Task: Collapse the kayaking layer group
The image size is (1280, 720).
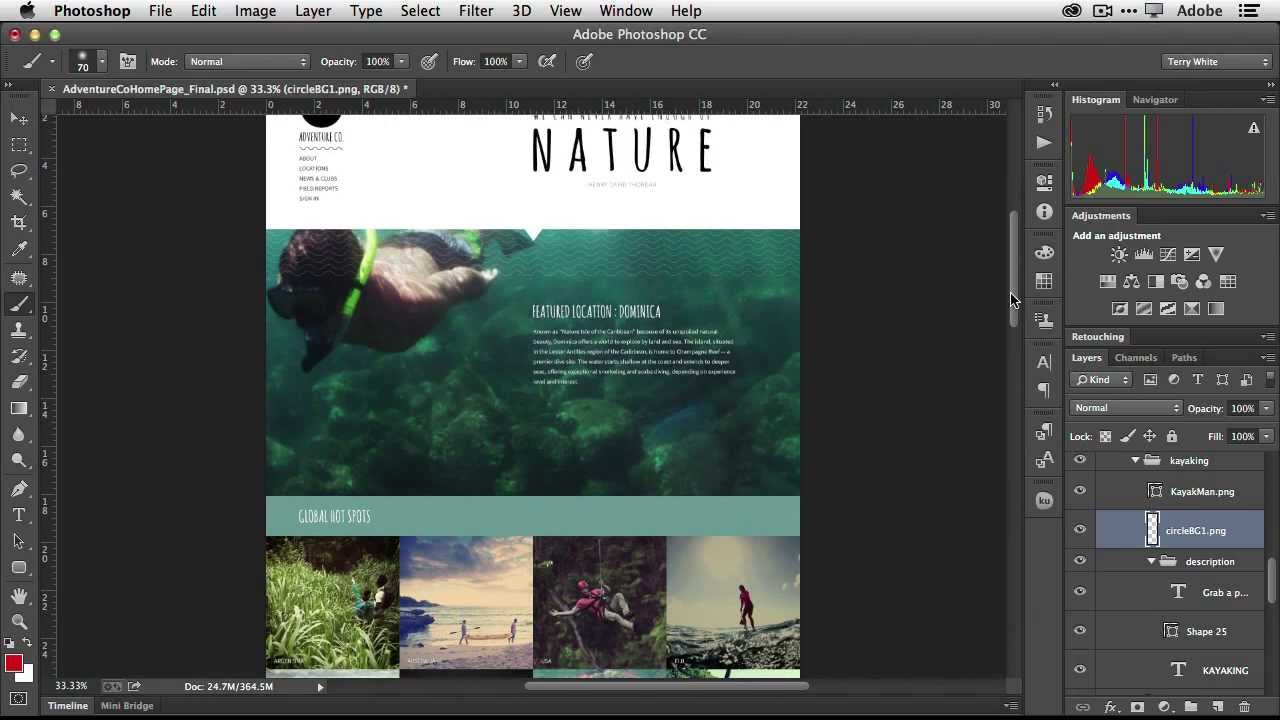Action: pyautogui.click(x=1135, y=461)
